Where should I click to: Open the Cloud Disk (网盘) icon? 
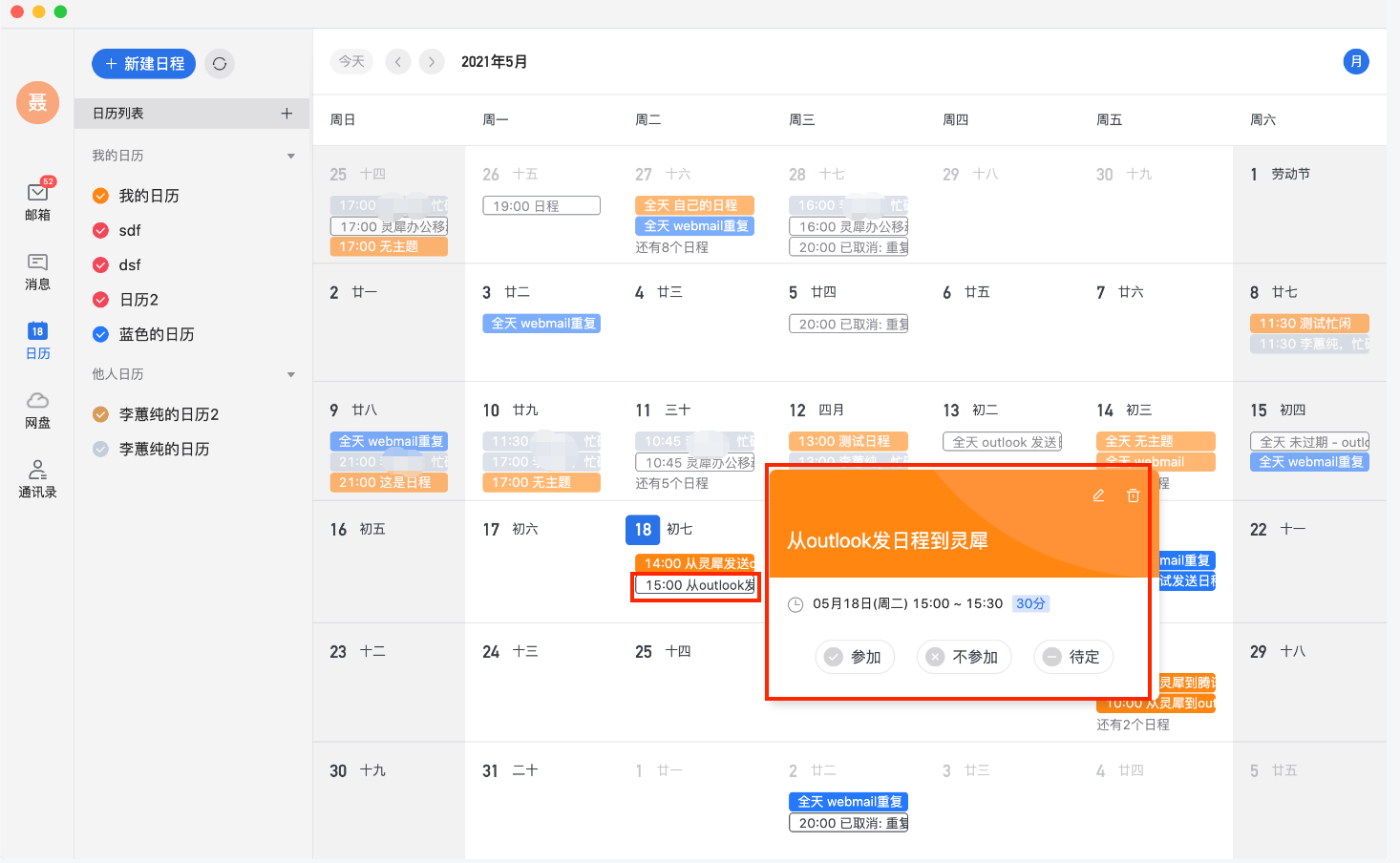point(37,409)
